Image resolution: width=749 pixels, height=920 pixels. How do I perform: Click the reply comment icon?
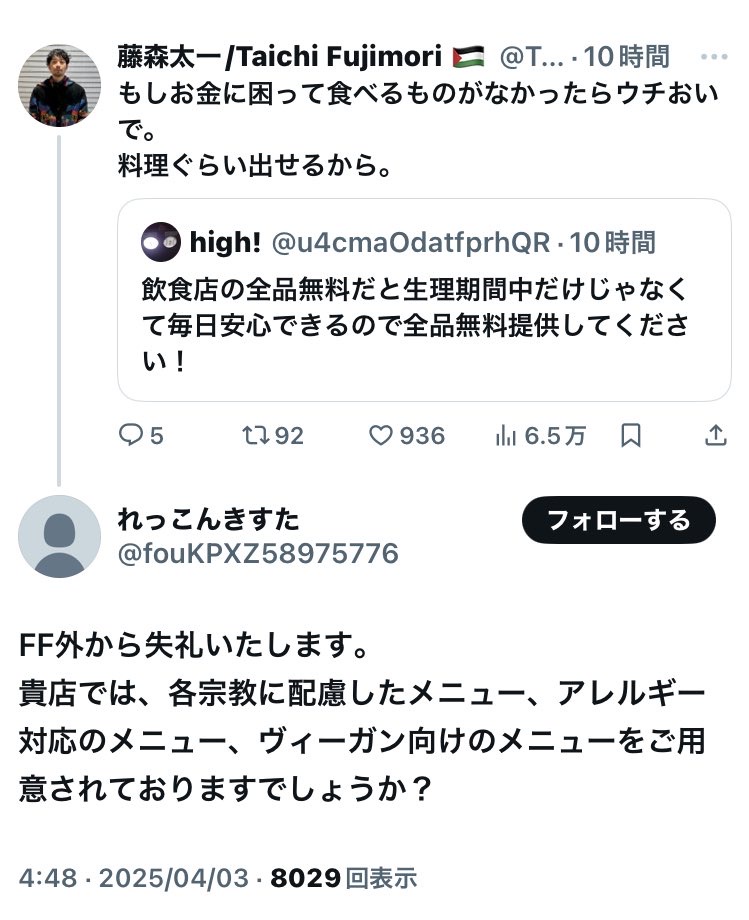[x=132, y=436]
